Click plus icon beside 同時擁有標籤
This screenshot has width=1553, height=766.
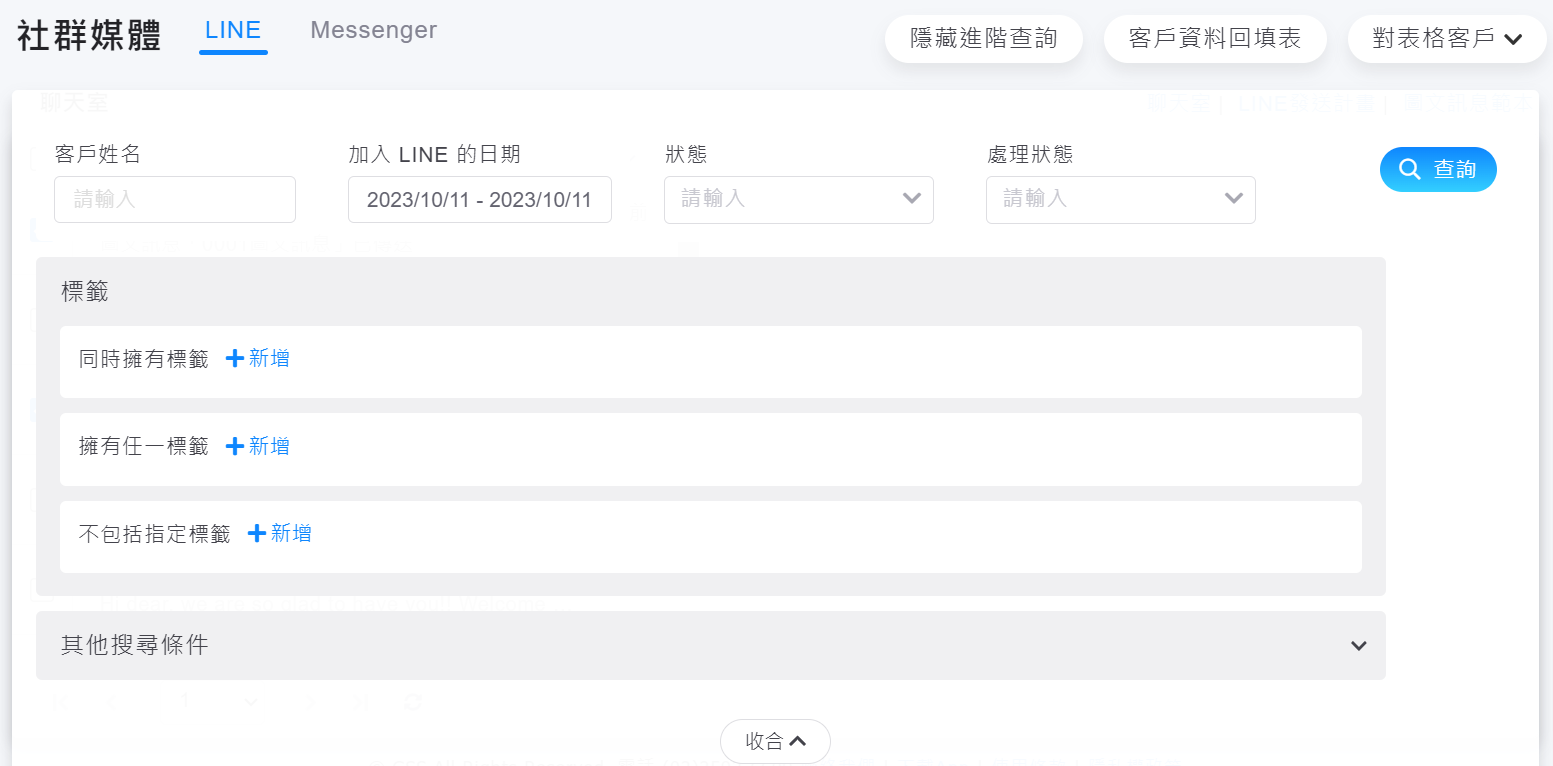pos(235,359)
